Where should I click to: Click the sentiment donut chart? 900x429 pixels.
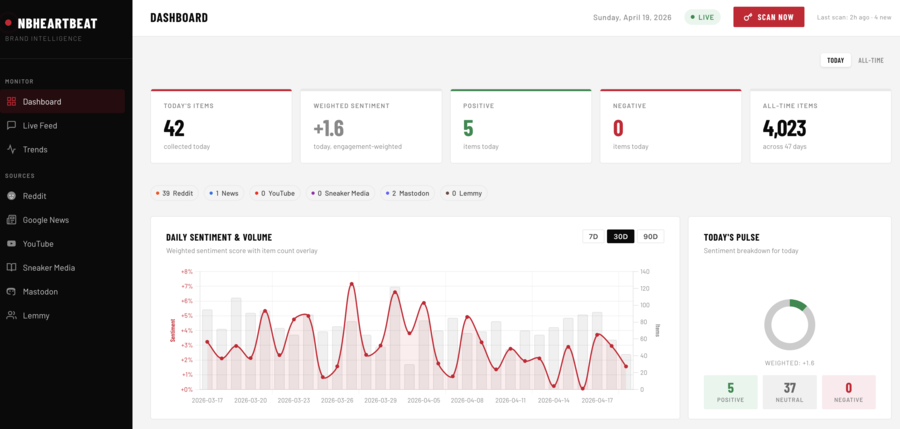[790, 324]
